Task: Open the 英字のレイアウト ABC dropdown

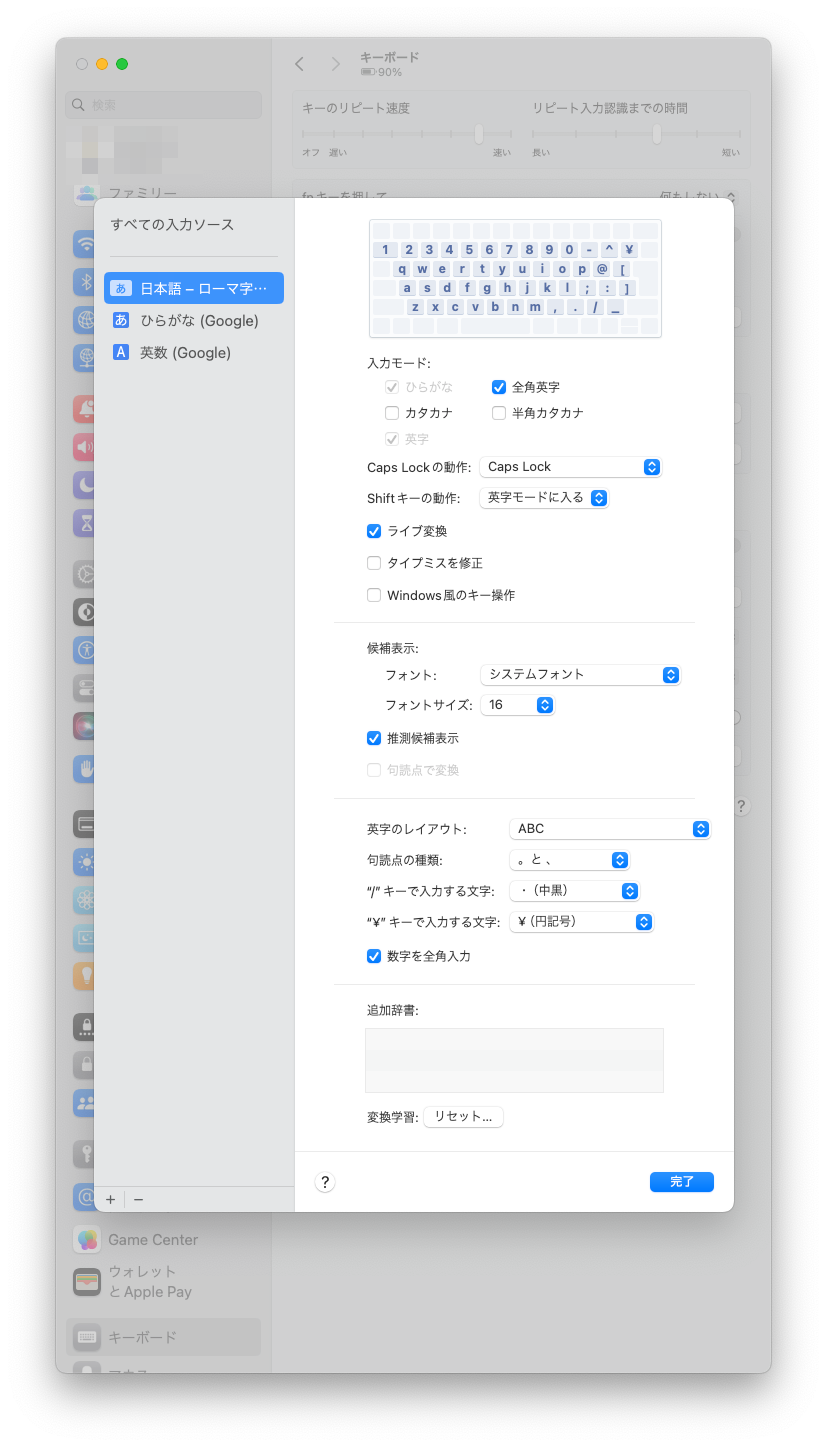Action: pos(609,829)
